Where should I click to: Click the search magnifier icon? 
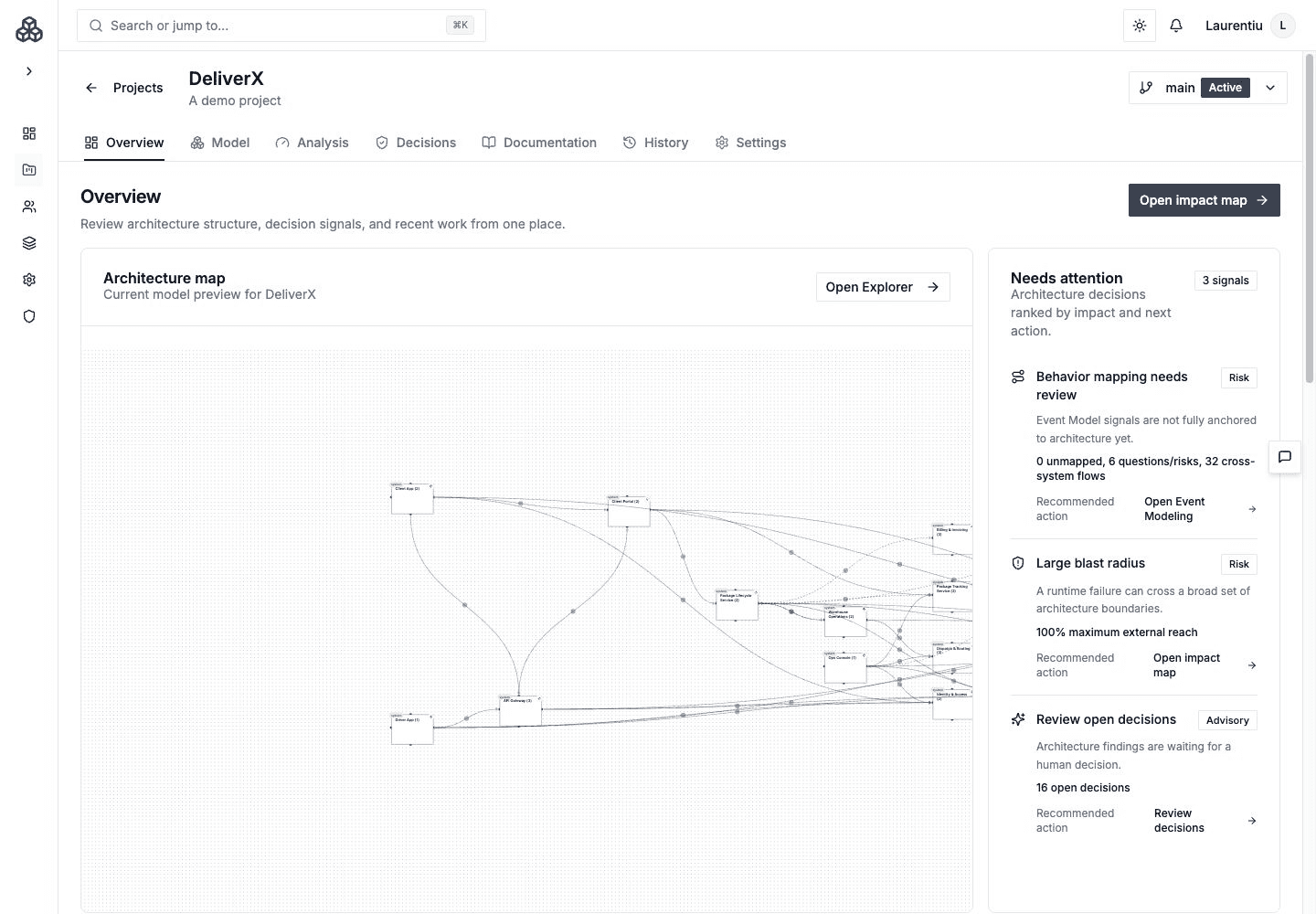click(96, 26)
